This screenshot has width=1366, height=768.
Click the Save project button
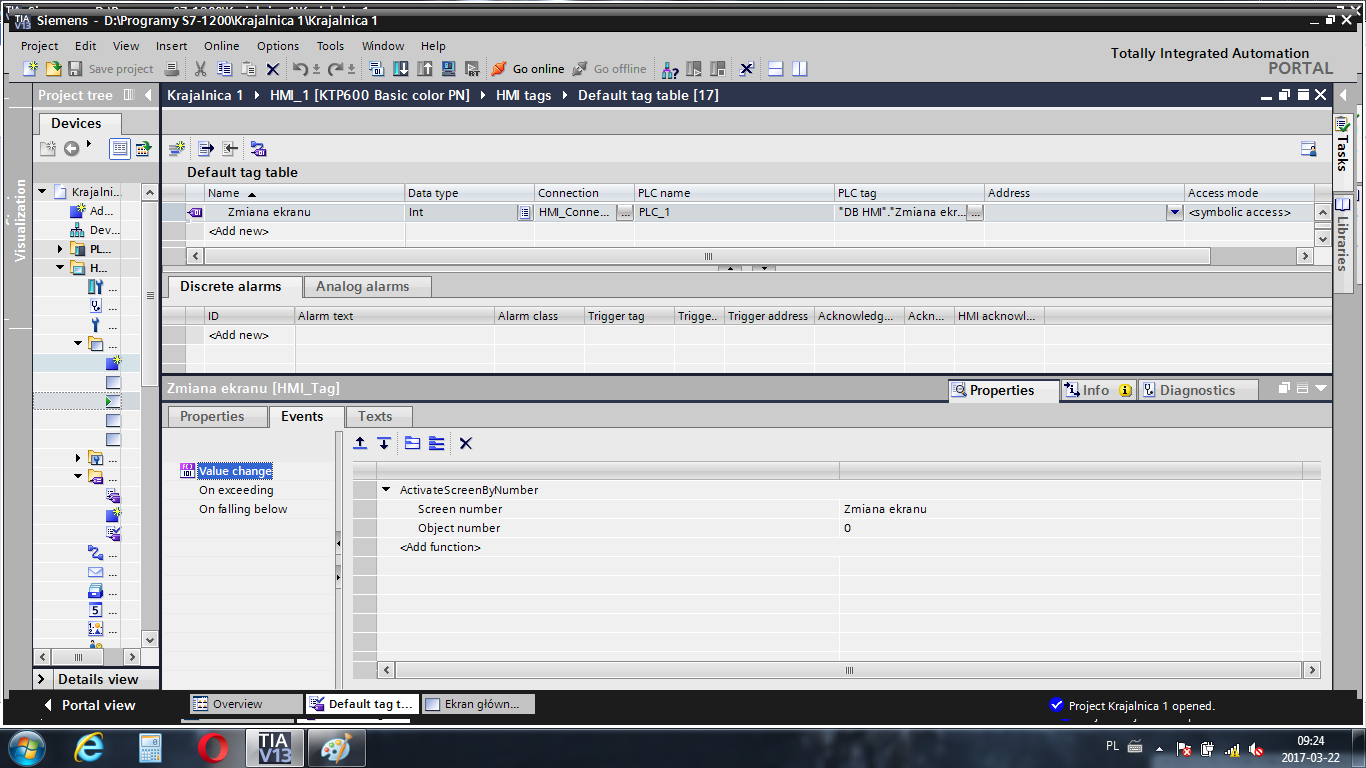pyautogui.click(x=111, y=69)
